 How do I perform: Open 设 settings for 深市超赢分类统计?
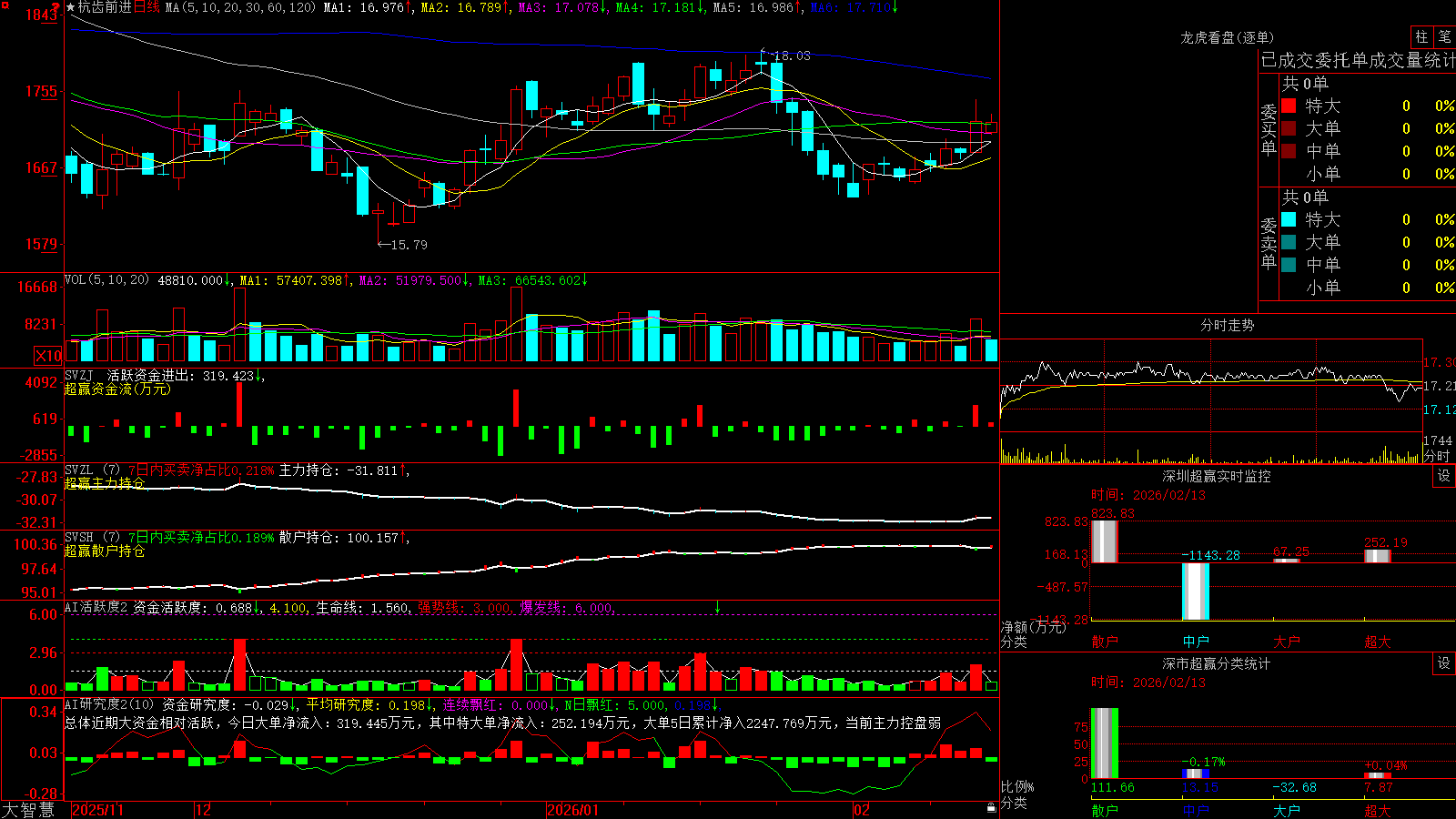[1444, 663]
